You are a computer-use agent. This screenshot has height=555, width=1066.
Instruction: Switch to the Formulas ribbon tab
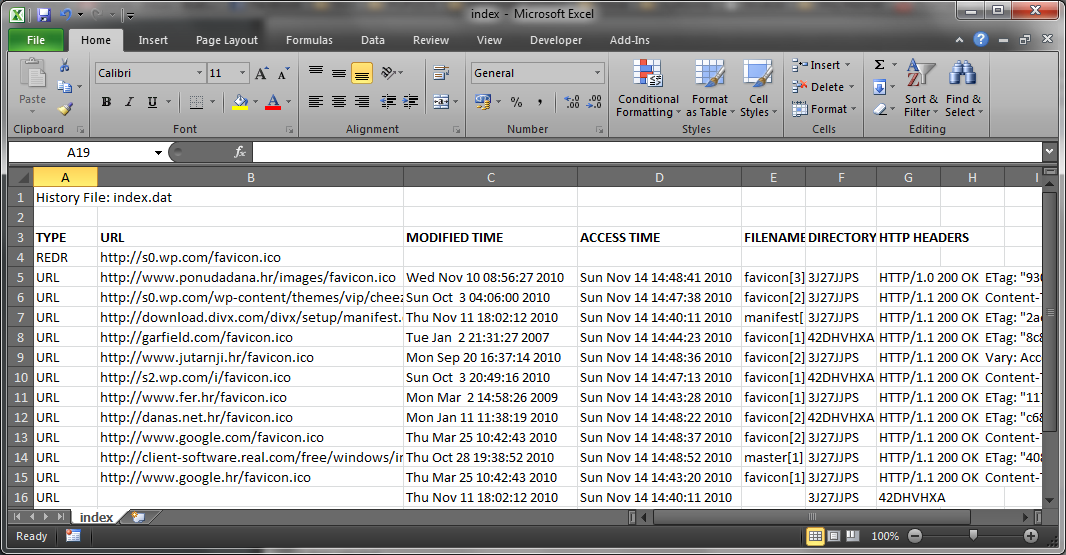coord(309,40)
